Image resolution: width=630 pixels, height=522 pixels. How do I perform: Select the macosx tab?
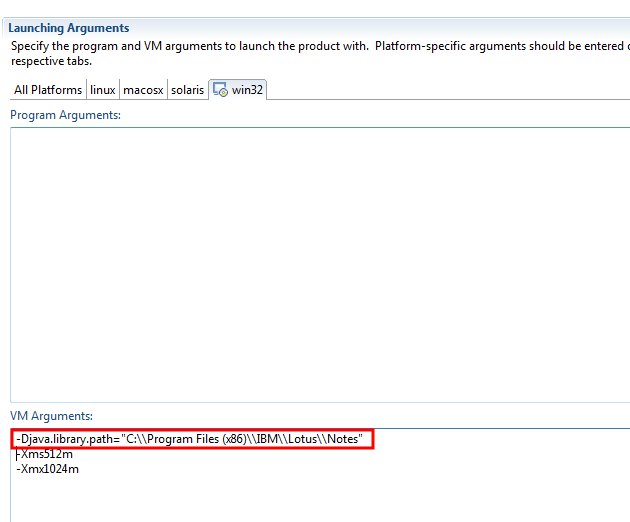142,90
